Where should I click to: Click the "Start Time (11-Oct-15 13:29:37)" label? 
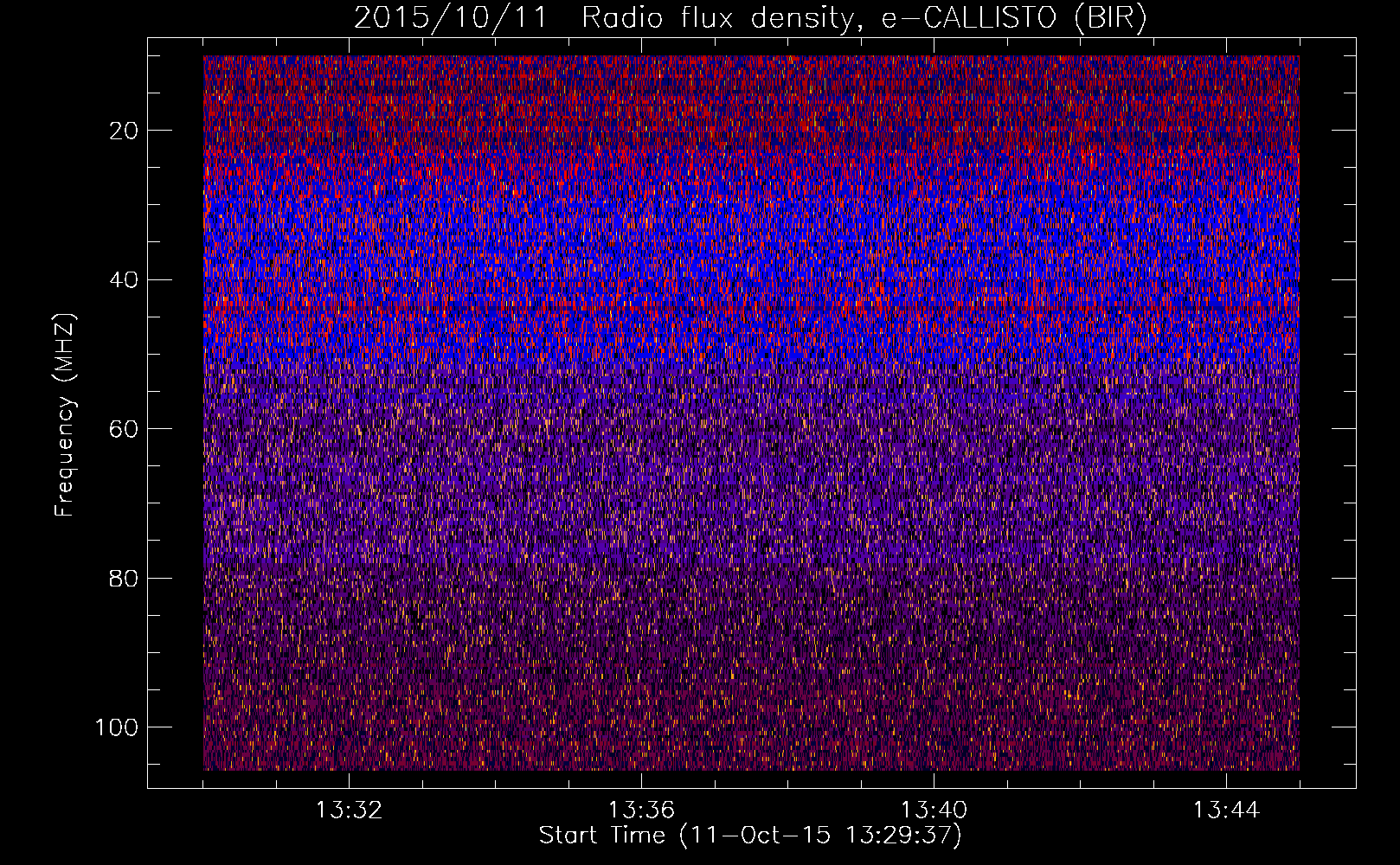[750, 836]
